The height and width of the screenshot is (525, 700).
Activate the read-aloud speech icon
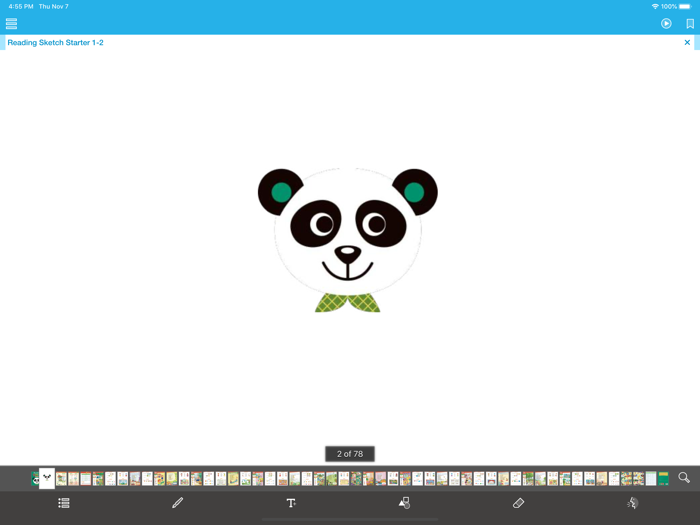[632, 503]
